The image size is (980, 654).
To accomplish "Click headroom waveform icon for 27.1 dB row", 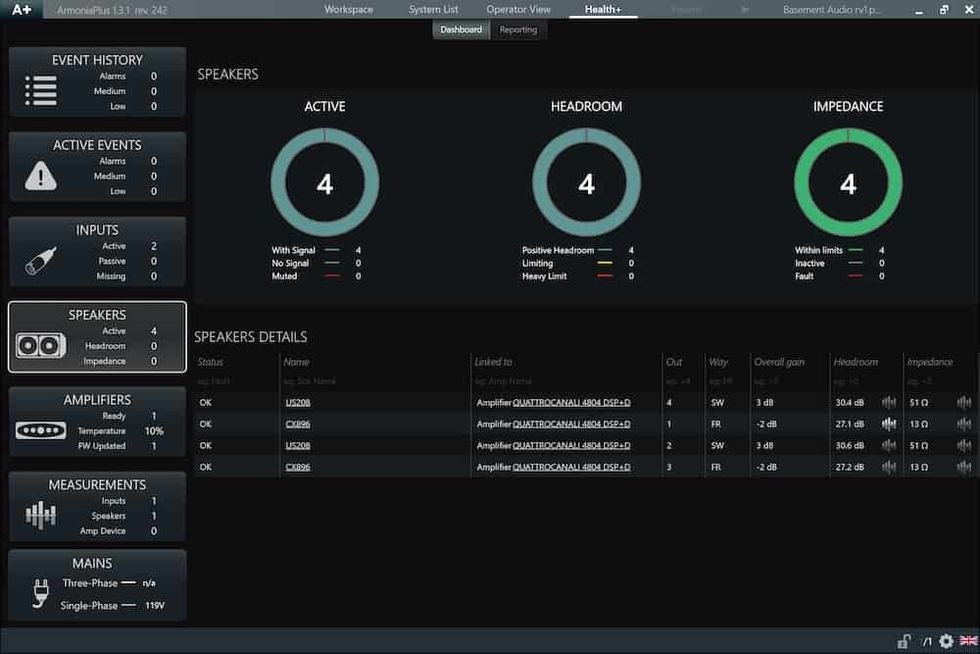I will click(x=889, y=424).
